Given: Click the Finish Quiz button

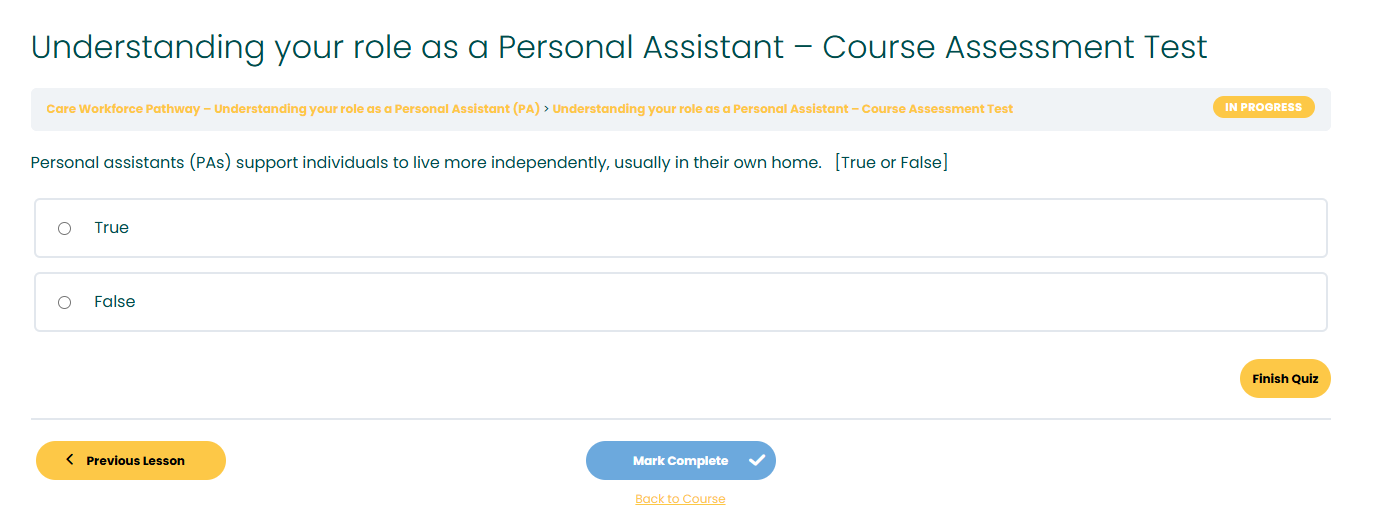Looking at the screenshot, I should click(x=1285, y=379).
